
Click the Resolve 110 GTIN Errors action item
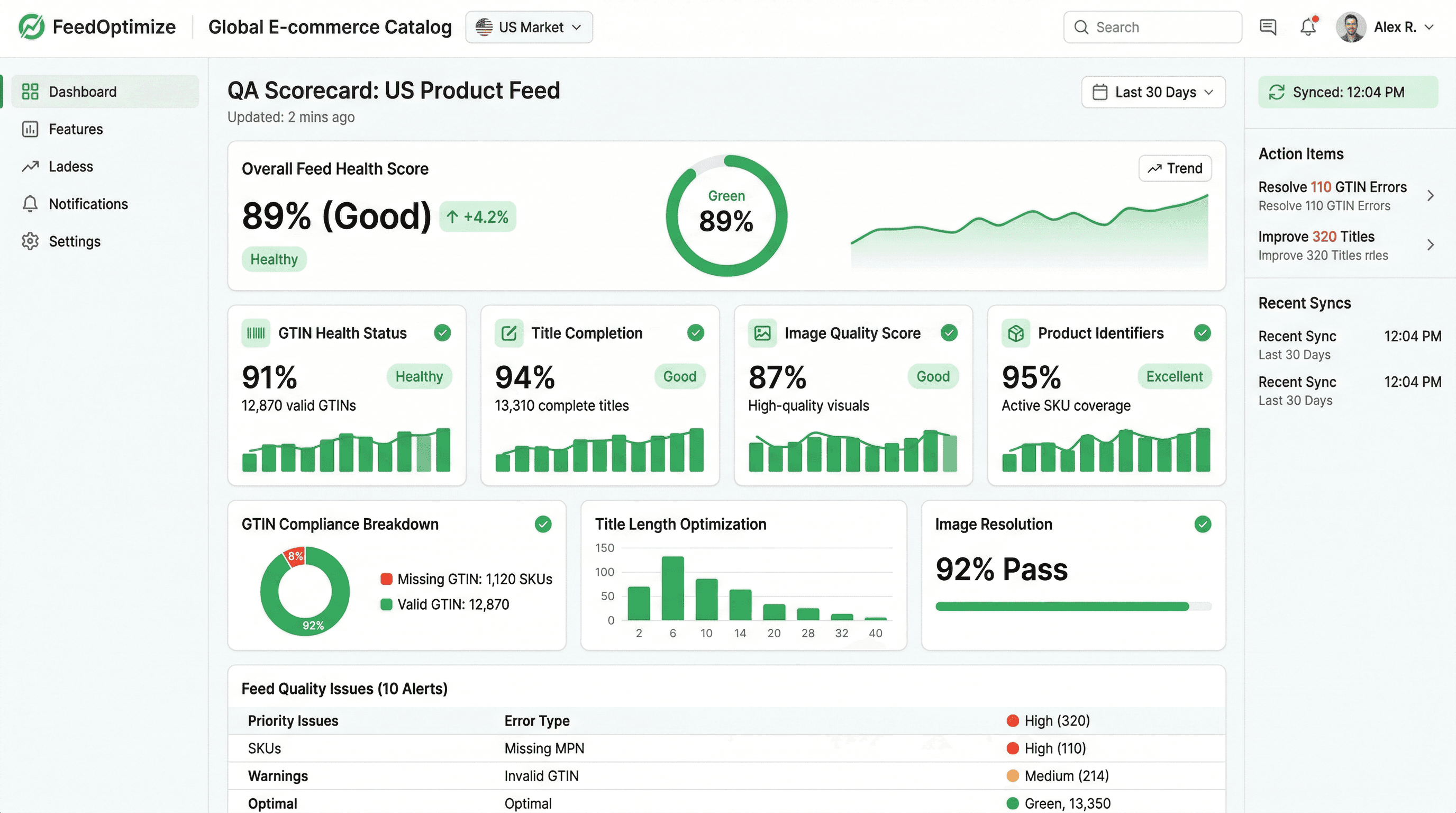click(1345, 195)
